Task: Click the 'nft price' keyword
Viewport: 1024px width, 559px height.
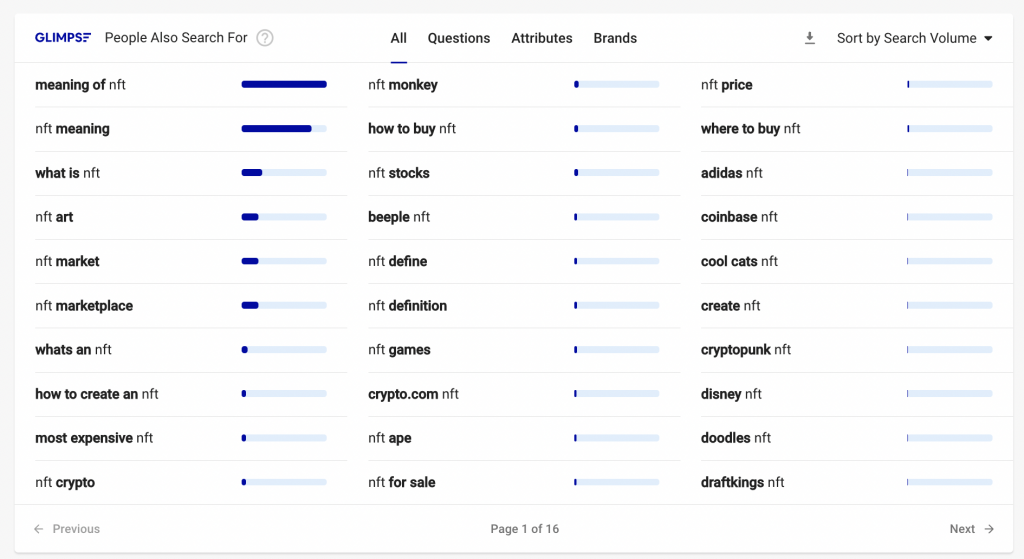Action: coord(727,85)
